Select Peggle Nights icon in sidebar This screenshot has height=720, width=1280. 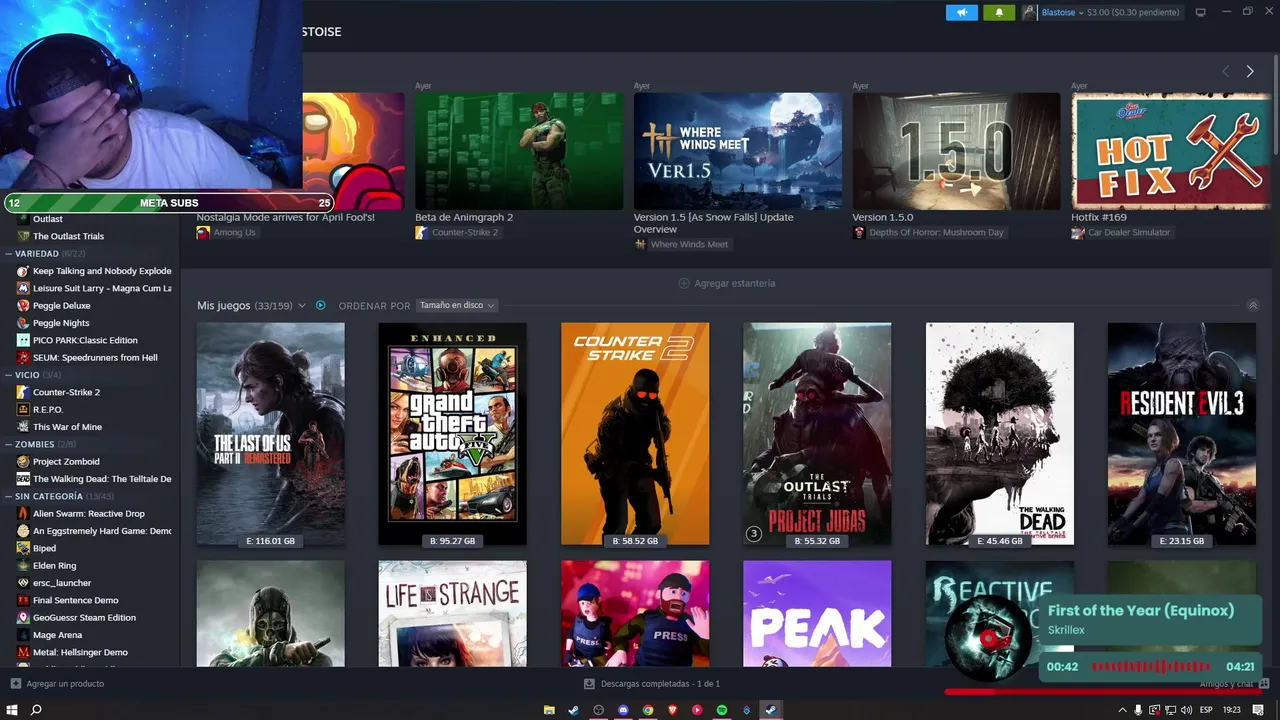[24, 323]
